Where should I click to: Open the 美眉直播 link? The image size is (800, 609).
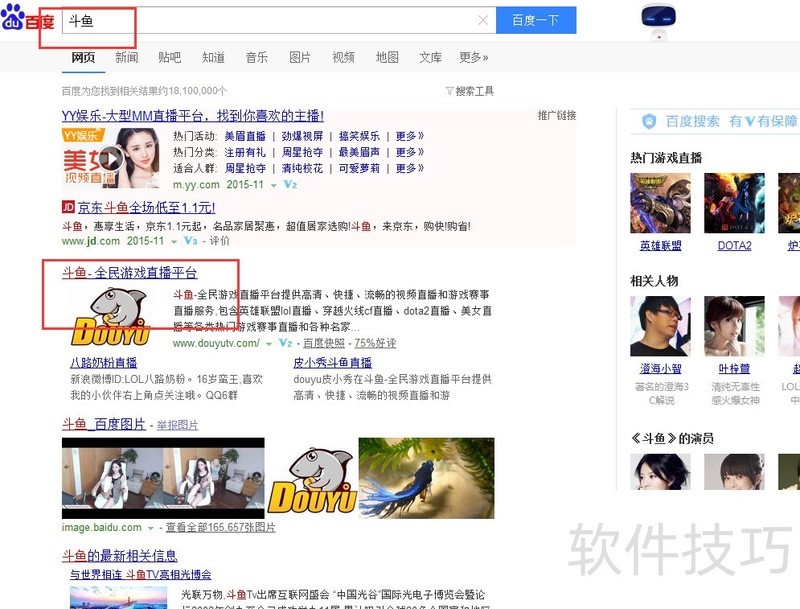(x=245, y=136)
